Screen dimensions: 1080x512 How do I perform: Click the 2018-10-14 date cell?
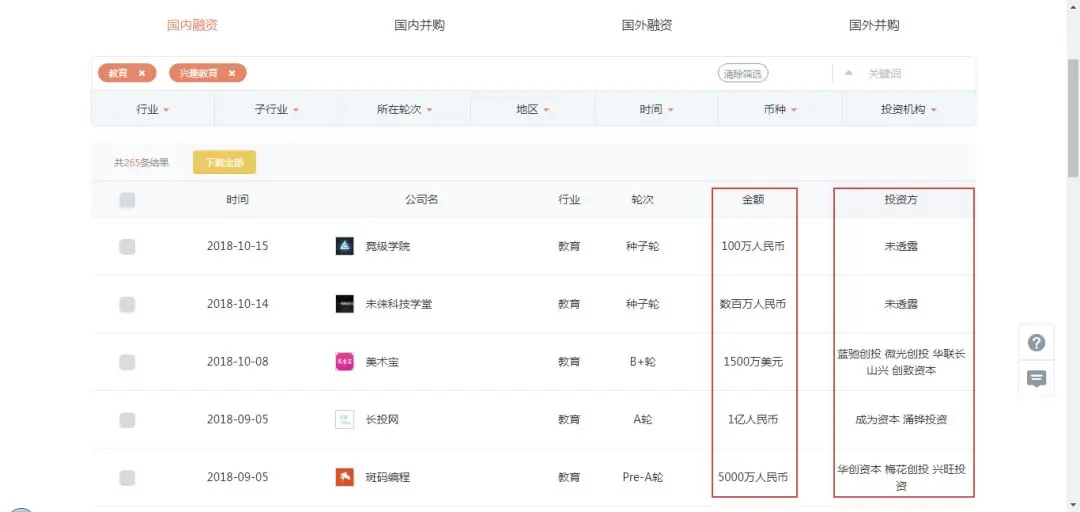click(x=237, y=304)
